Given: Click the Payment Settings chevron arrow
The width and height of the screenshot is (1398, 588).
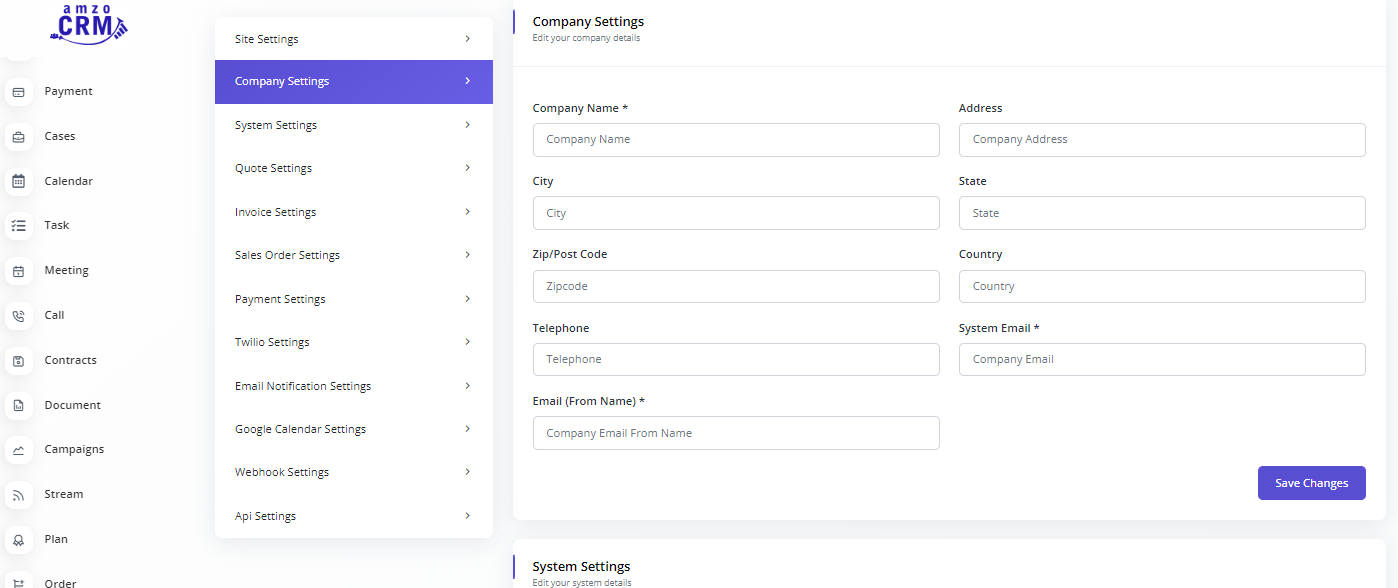Looking at the screenshot, I should pyautogui.click(x=467, y=298).
